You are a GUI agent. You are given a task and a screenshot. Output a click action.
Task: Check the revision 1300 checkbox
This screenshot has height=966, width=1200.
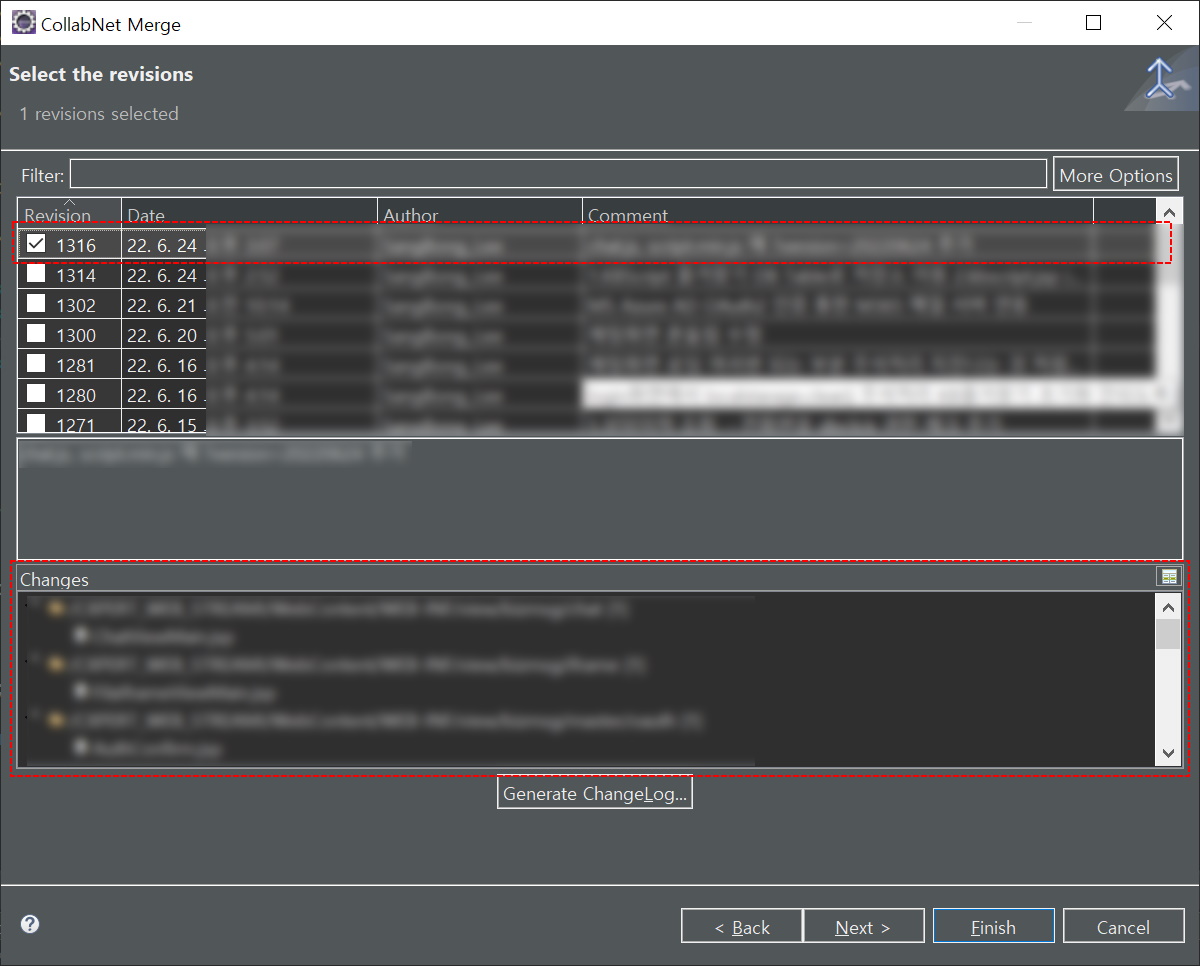coord(36,333)
